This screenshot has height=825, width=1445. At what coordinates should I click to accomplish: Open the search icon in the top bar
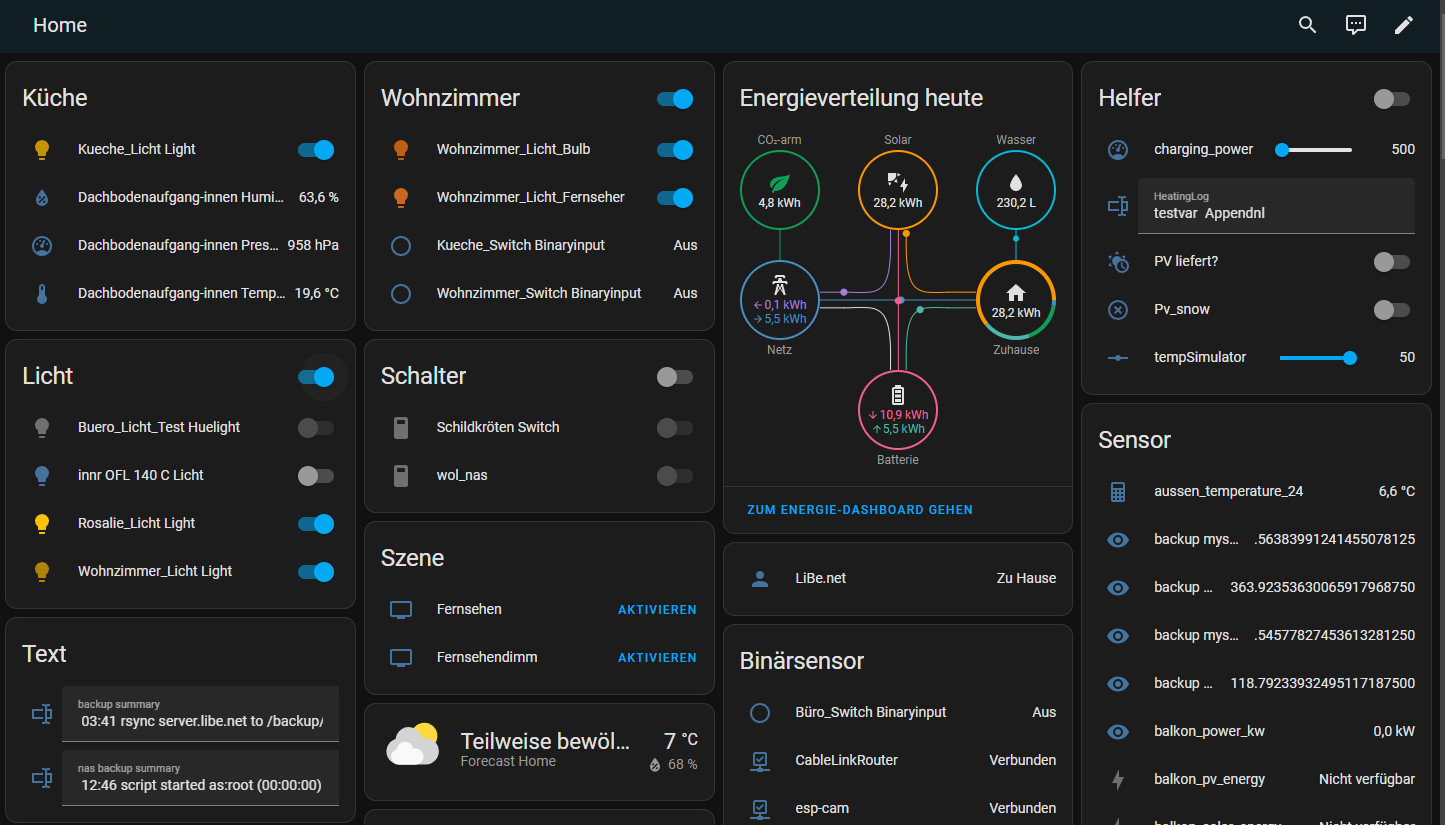click(x=1307, y=24)
